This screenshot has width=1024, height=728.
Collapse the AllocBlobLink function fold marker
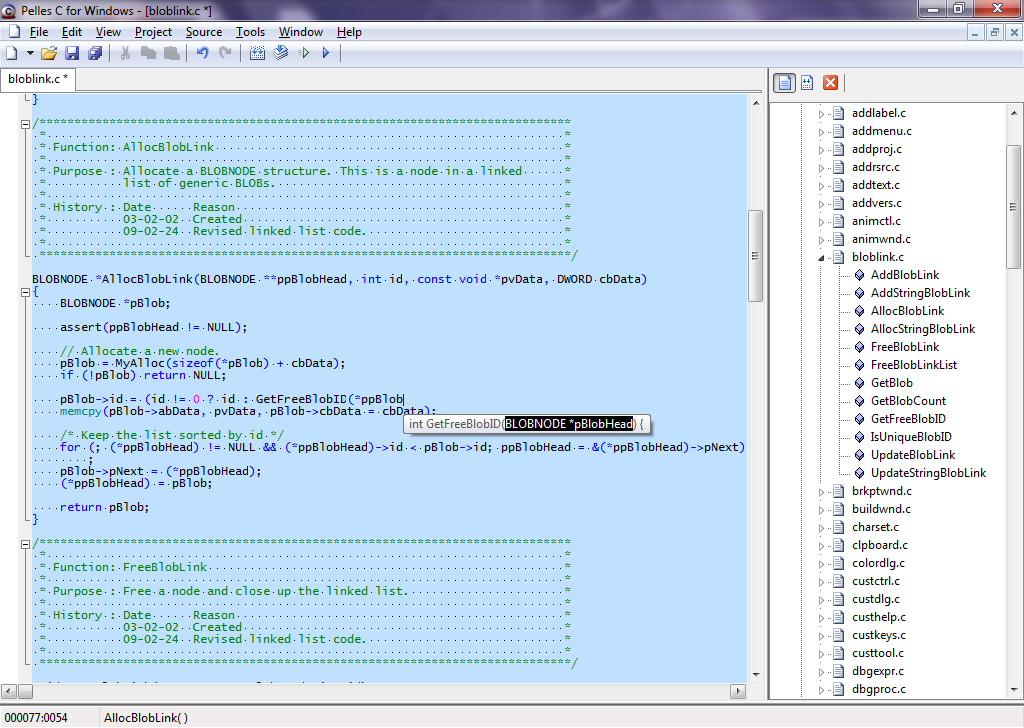26,292
